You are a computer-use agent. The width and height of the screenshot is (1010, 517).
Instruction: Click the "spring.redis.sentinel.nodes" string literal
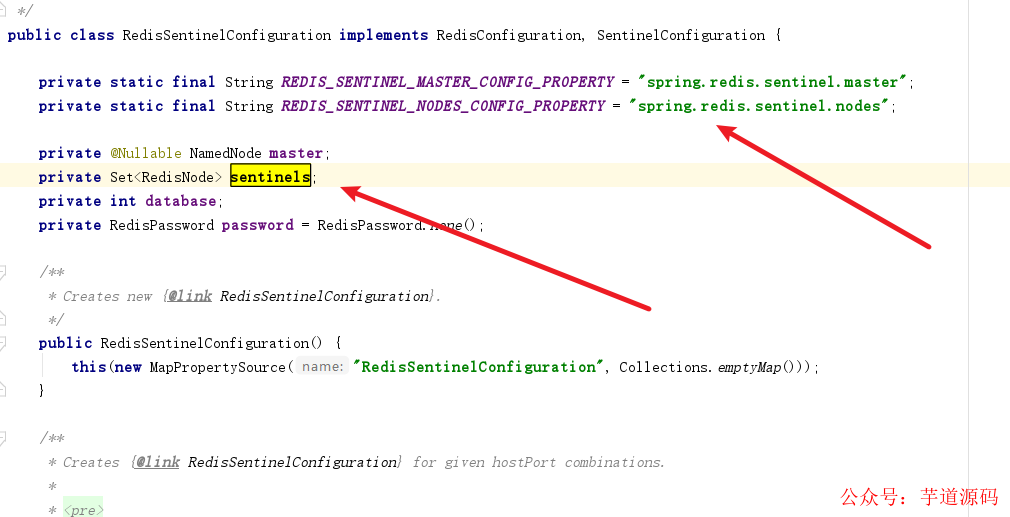759,106
